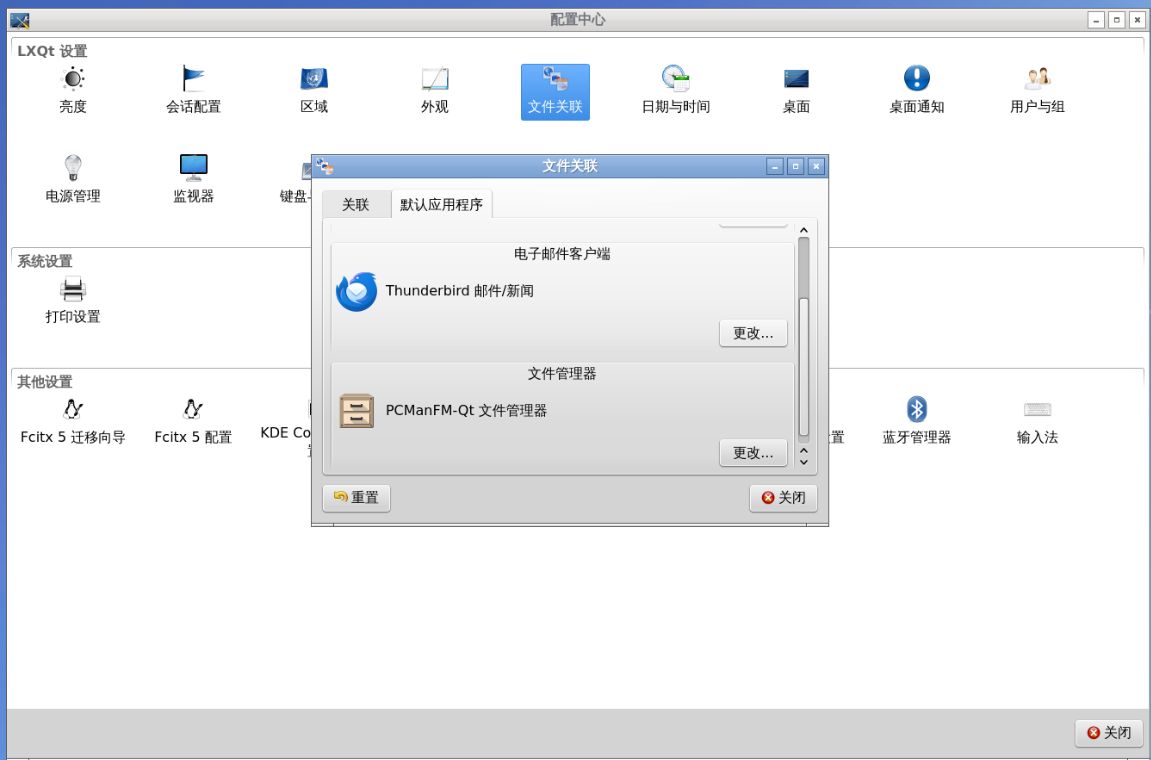
Task: Open the 外观 appearance settings
Action: [435, 91]
